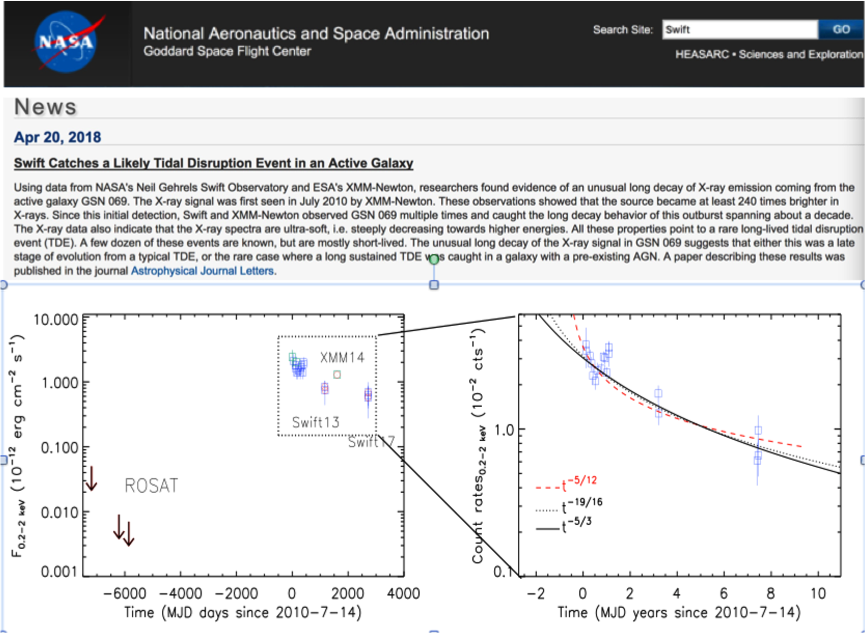This screenshot has height=633, width=865.
Task: Select the left-middle sizing handle of the chart image
Action: [2, 460]
